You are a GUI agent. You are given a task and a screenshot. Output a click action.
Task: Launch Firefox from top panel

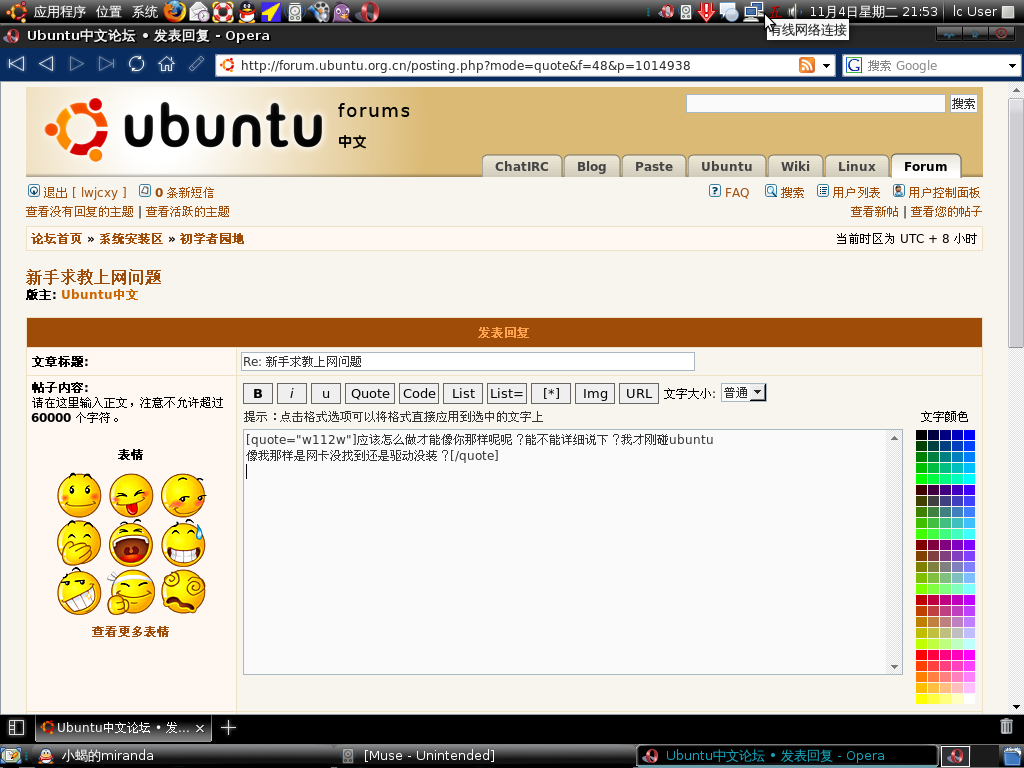tap(174, 11)
